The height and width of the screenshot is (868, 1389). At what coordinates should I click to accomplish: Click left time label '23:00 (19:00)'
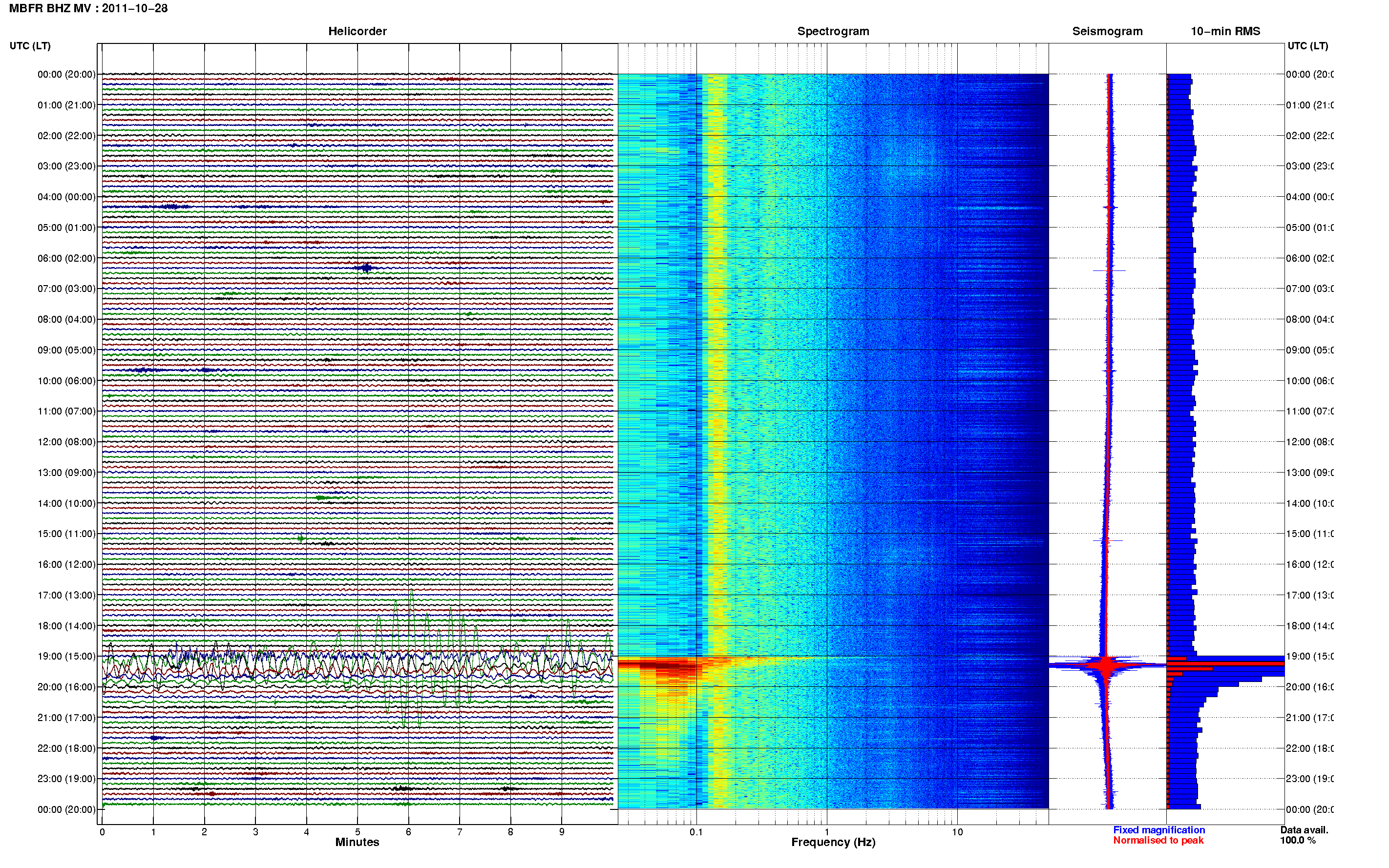pyautogui.click(x=66, y=779)
